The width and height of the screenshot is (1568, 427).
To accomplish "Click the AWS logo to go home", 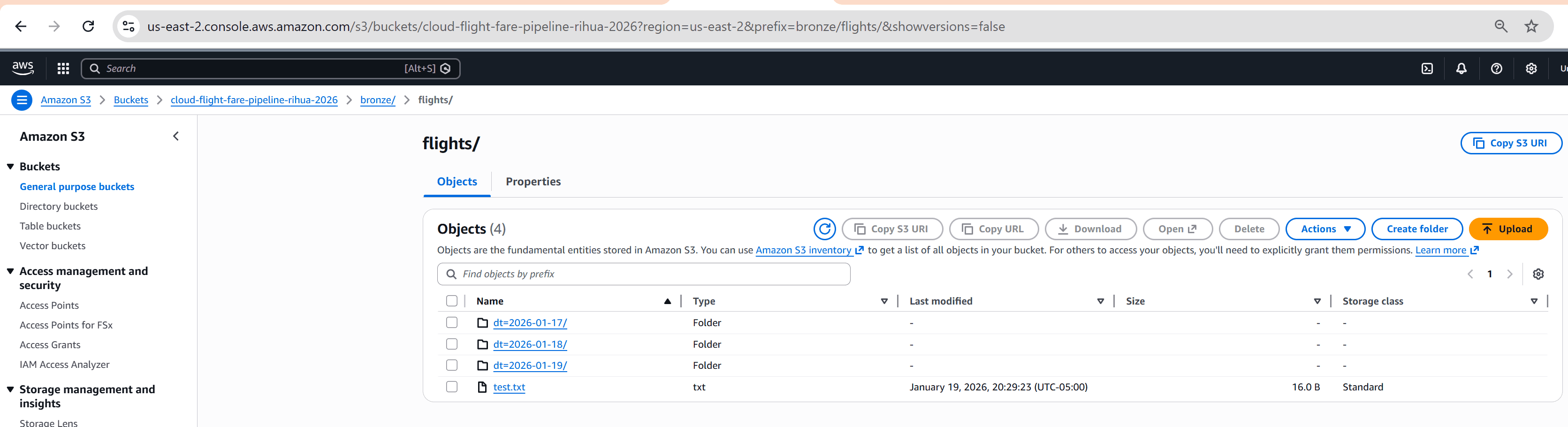I will [x=23, y=68].
